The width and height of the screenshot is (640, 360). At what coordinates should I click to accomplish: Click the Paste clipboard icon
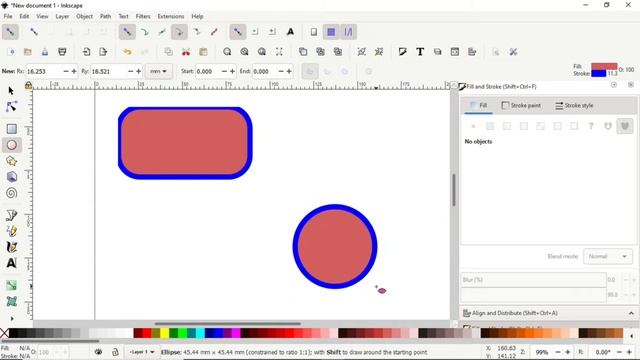click(x=203, y=52)
